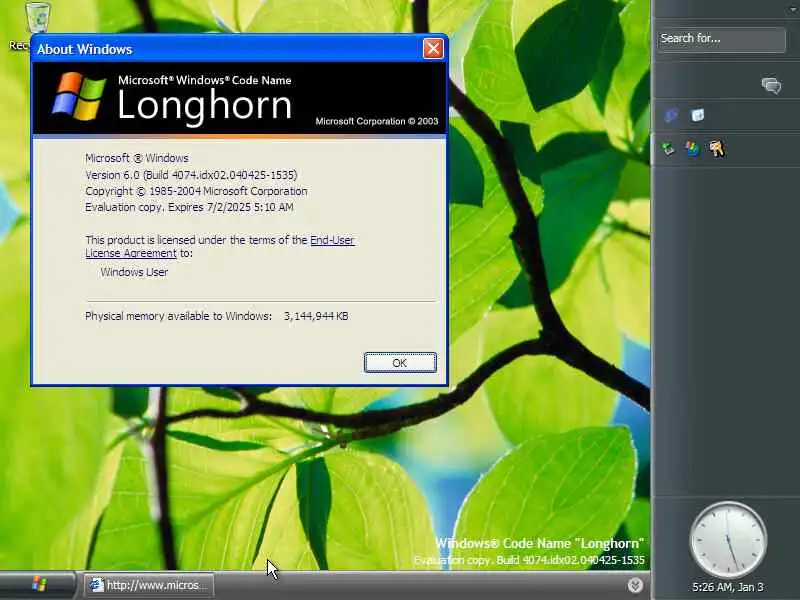This screenshot has height=600, width=800.
Task: Click the keys tray icon in sidebar
Action: (x=717, y=148)
